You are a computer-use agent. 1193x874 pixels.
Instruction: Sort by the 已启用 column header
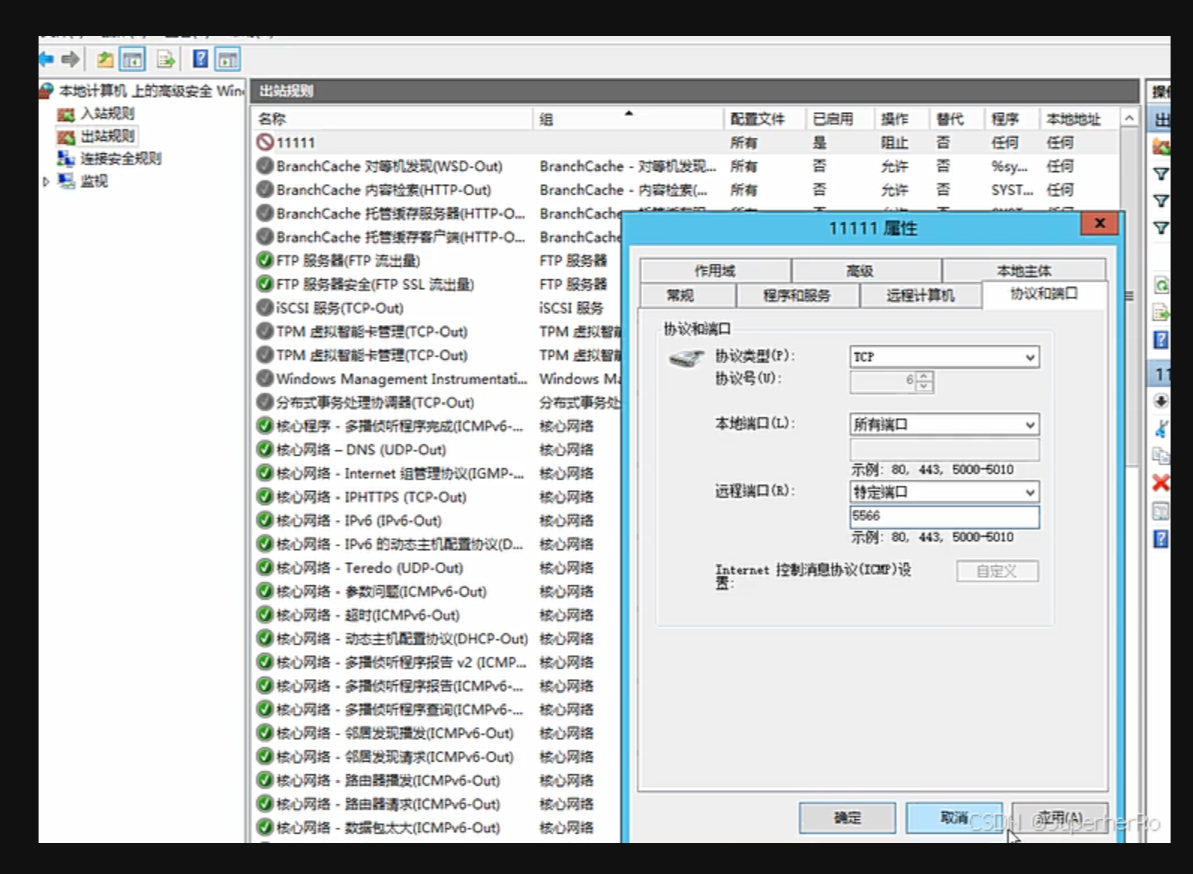point(839,119)
